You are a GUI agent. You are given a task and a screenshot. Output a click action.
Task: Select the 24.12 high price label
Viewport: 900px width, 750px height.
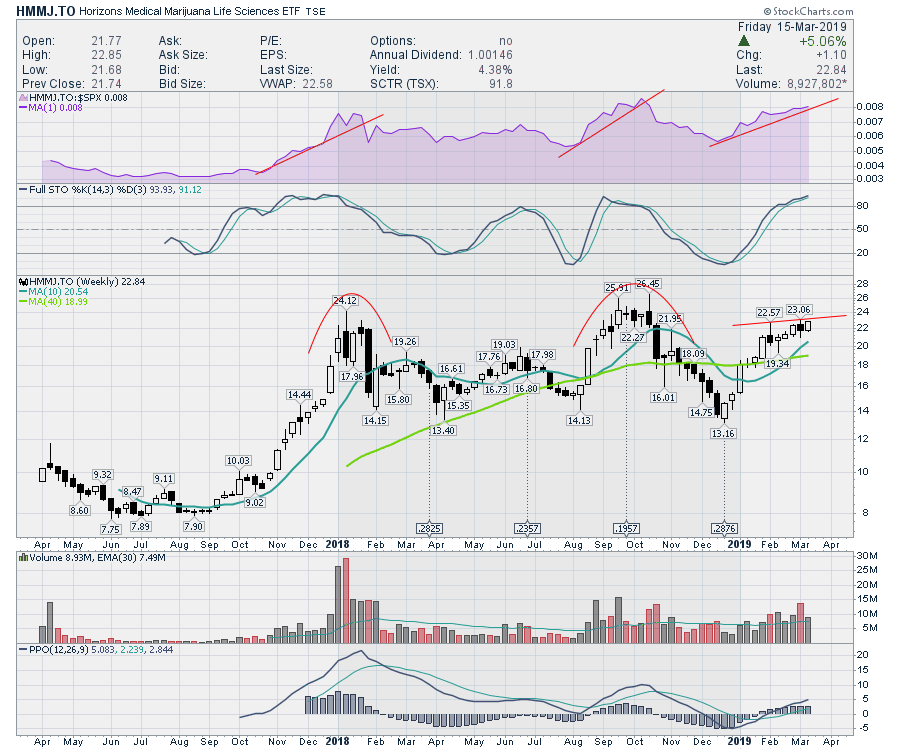[x=345, y=299]
